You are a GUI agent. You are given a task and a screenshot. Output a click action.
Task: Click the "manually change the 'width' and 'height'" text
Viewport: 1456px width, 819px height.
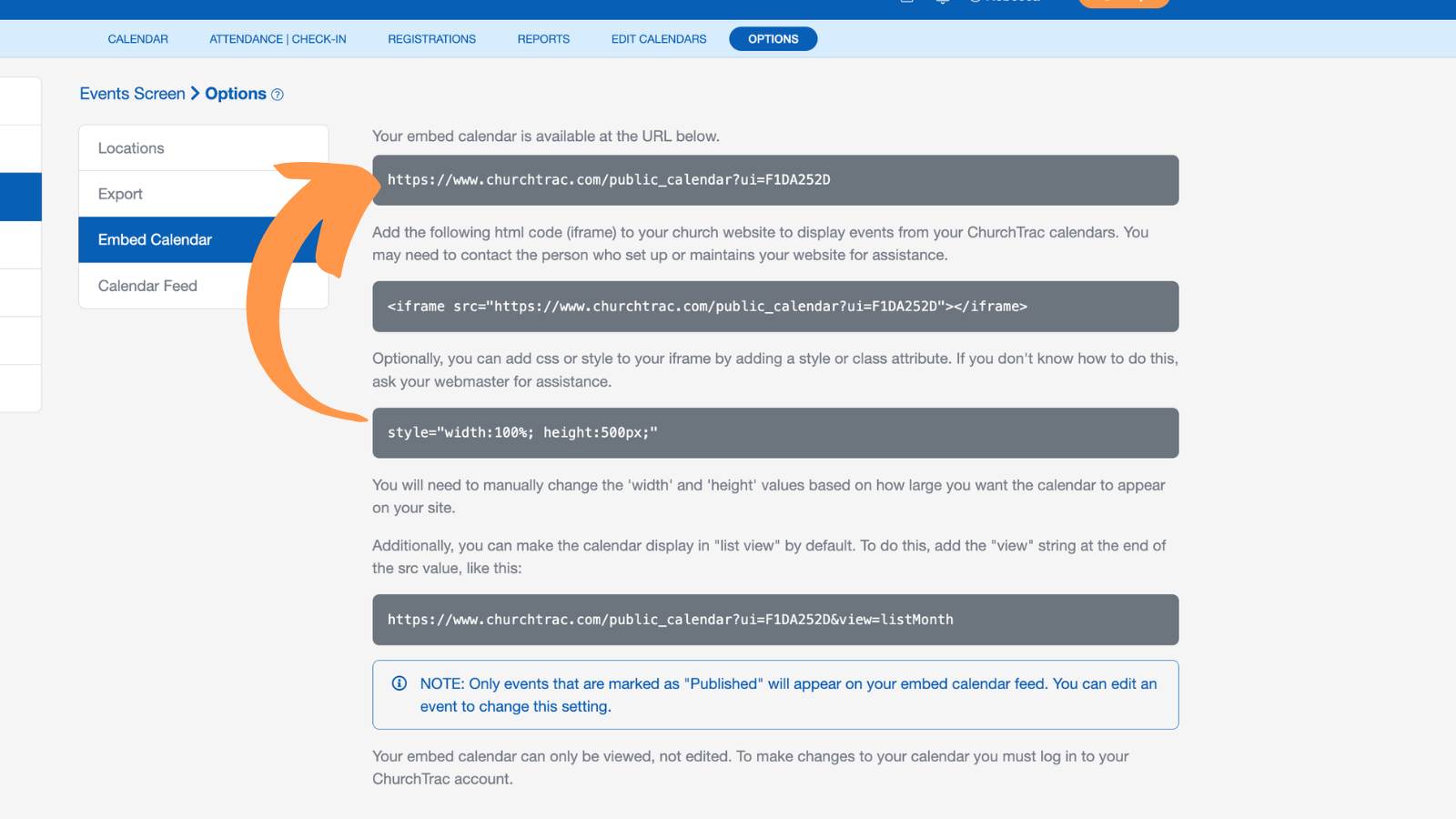pos(769,497)
